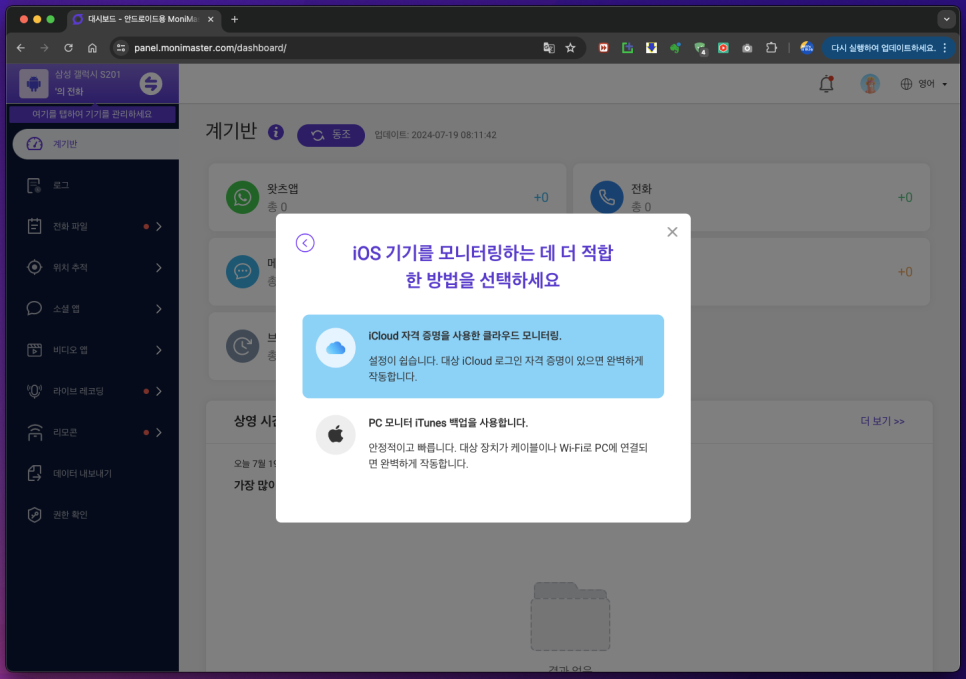Viewport: 966px width, 679px height.
Task: Open 전화 파일 sidebar section
Action: [x=92, y=226]
